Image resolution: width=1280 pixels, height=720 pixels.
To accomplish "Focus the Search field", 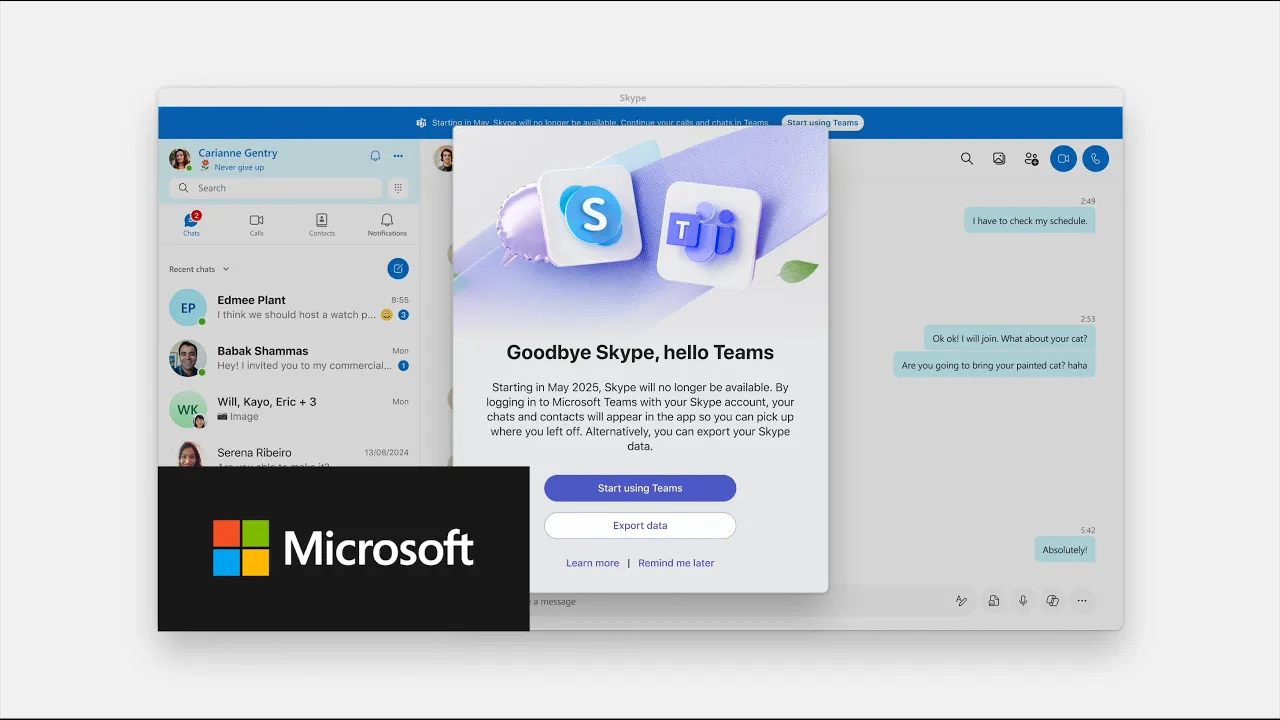I will click(275, 188).
